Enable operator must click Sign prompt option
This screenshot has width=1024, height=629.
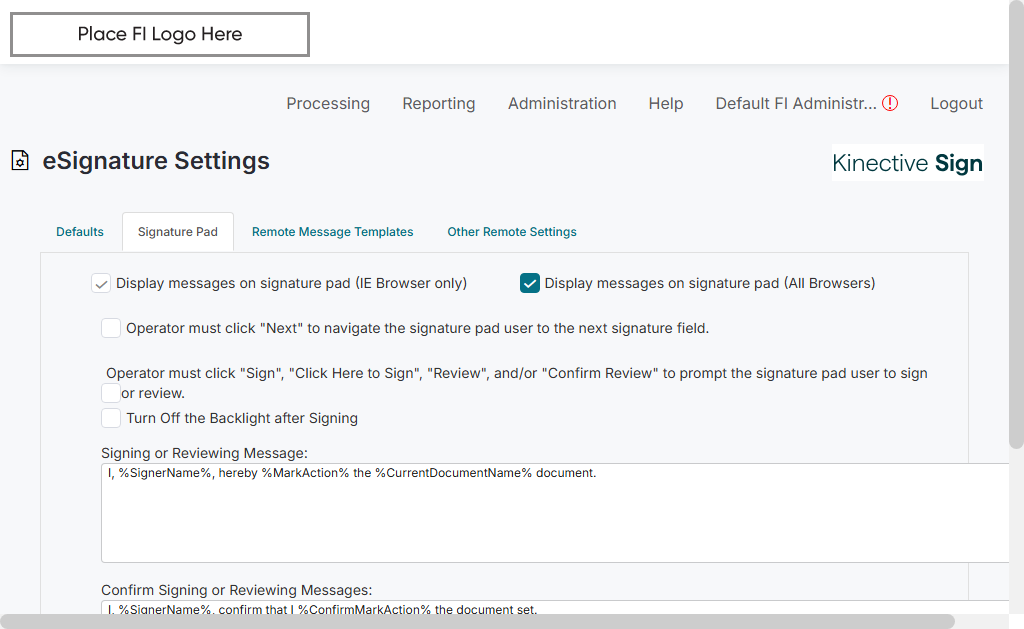click(111, 393)
